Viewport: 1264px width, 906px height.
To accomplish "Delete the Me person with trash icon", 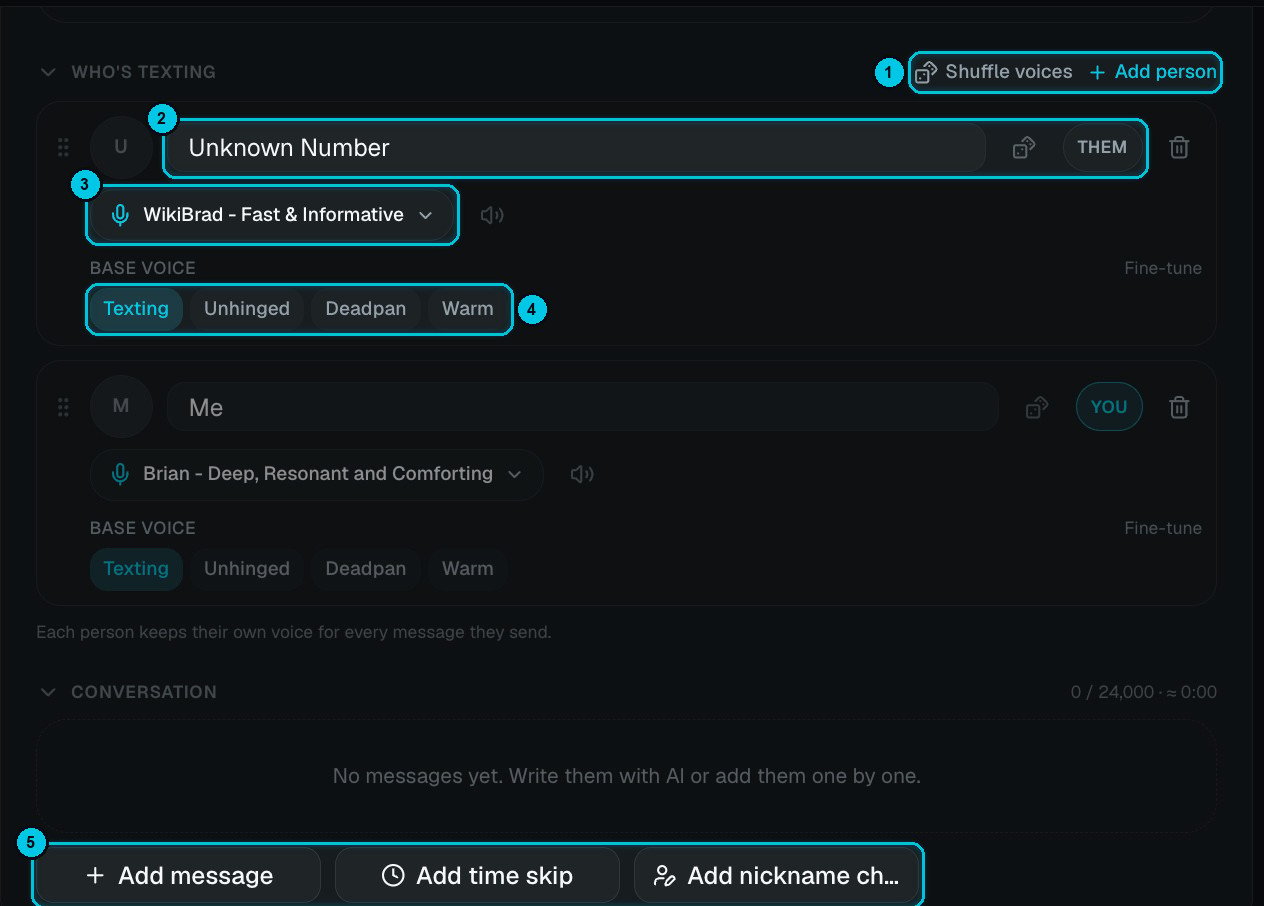I will 1179,407.
